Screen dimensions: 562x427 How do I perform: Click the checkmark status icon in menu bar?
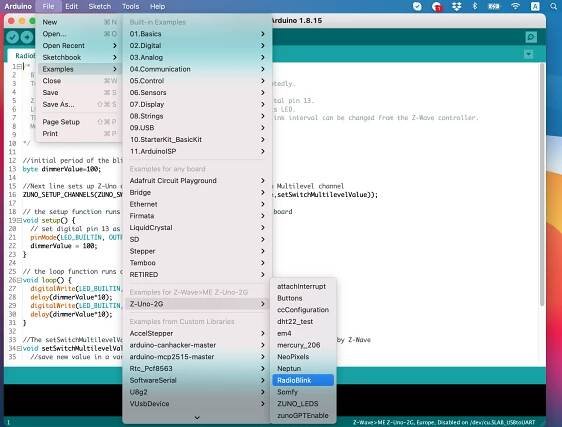417,6
